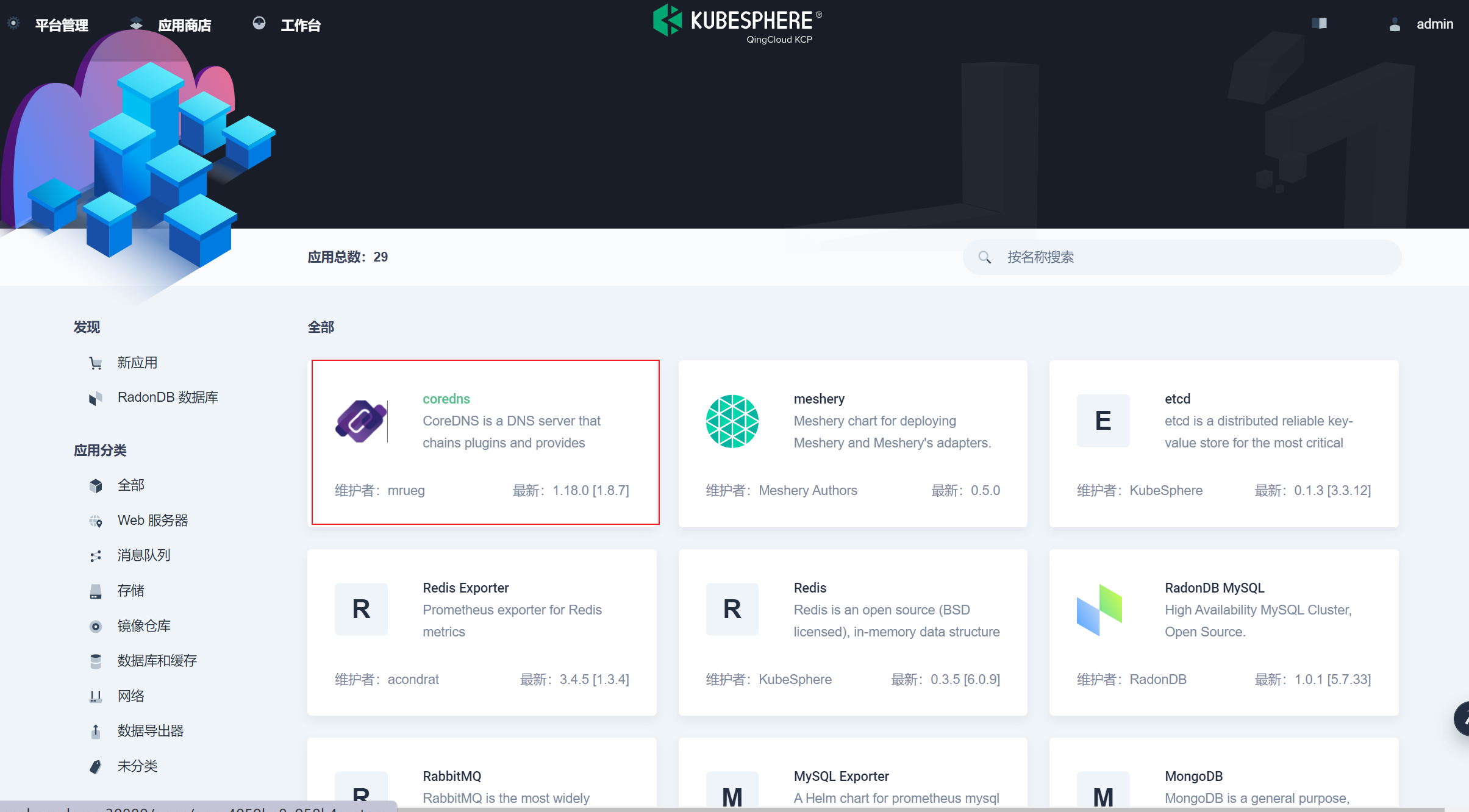
Task: Click the Web 服务器 globe icon
Action: [x=96, y=521]
